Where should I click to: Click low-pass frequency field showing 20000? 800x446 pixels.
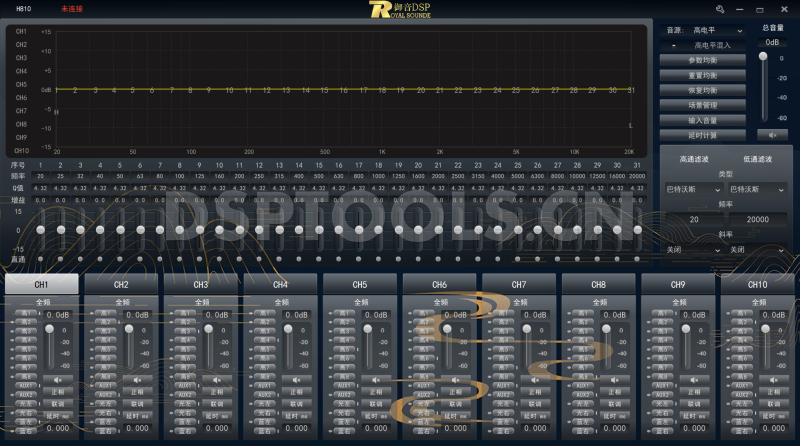[x=758, y=219]
